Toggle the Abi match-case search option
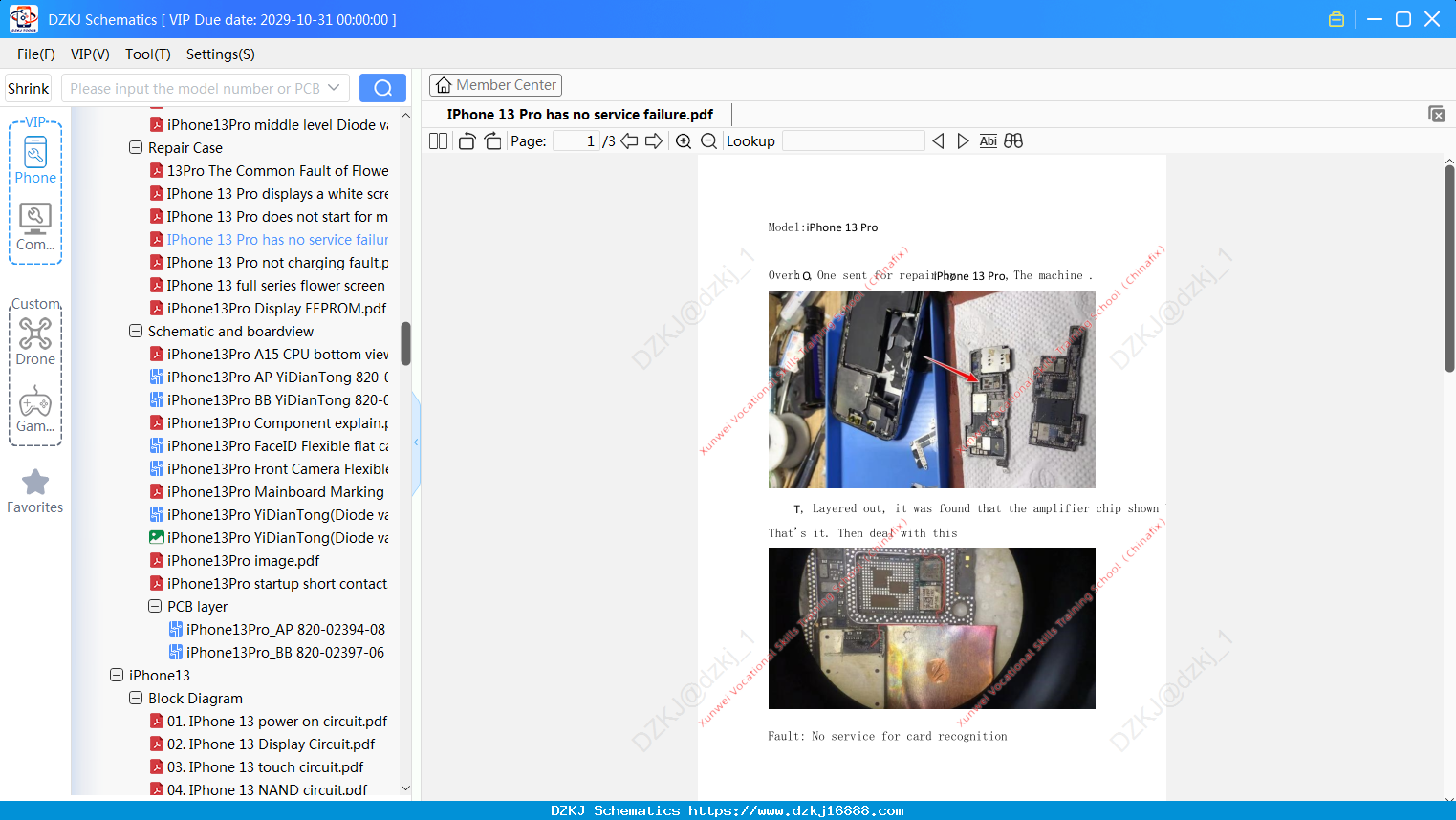This screenshot has height=820, width=1456. tap(989, 141)
